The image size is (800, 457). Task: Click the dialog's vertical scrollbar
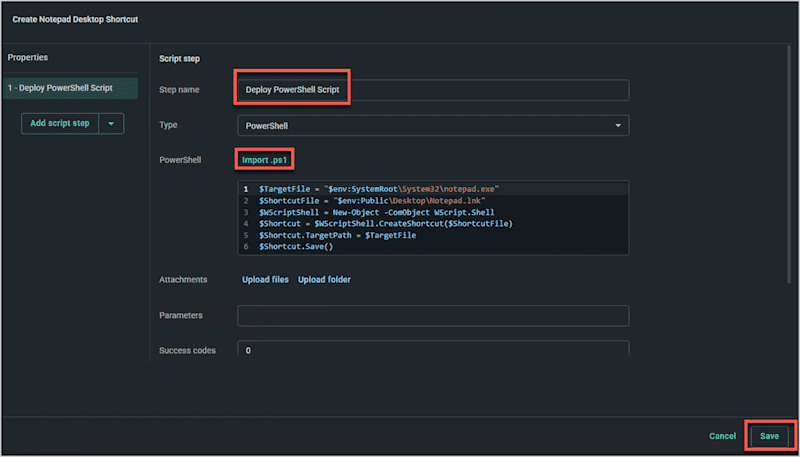[789, 163]
